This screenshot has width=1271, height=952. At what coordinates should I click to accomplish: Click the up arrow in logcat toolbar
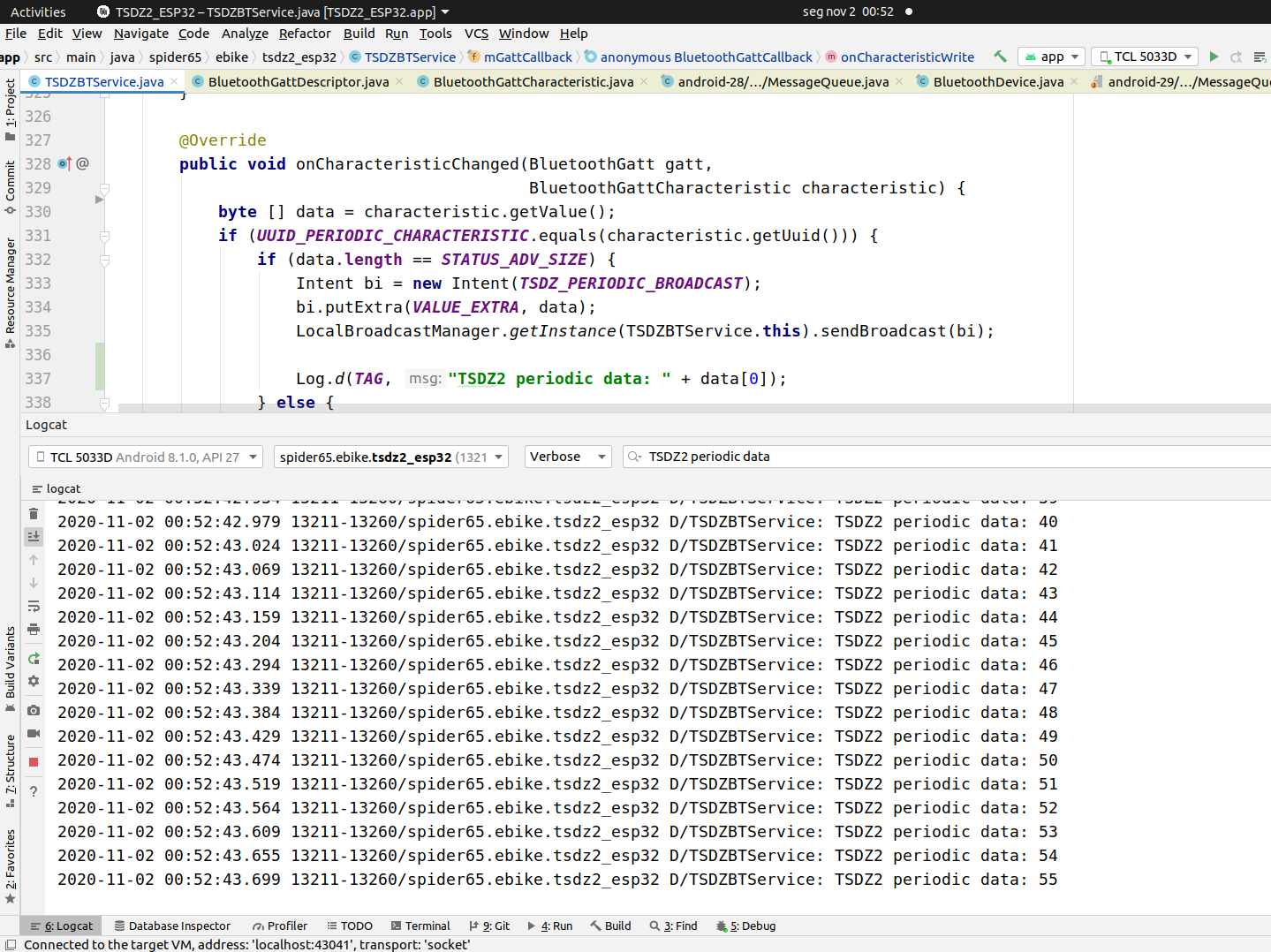click(34, 560)
